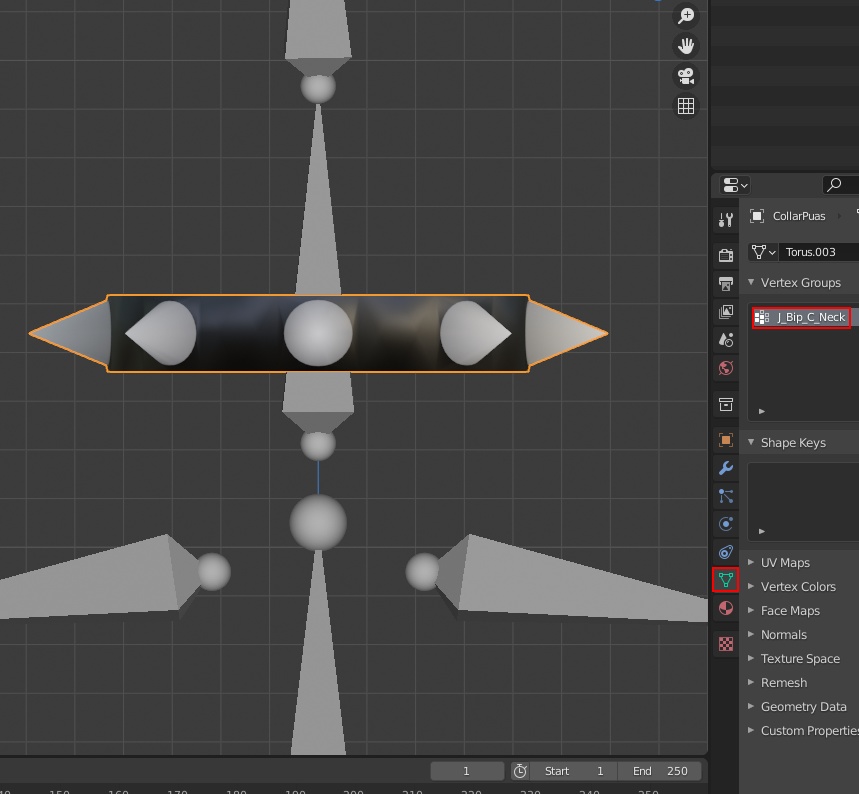Select the J_Bip_C_Neck vertex group
This screenshot has width=859, height=794.
click(804, 317)
